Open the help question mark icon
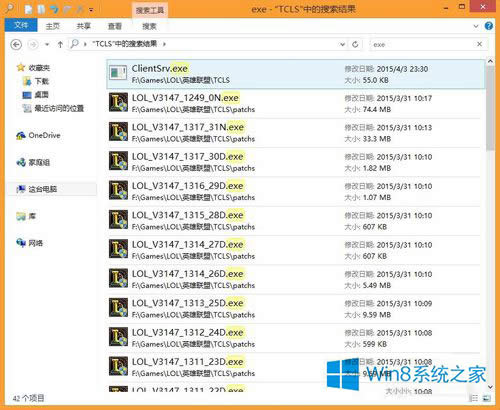Viewport: 500px width, 410px height. tap(489, 26)
